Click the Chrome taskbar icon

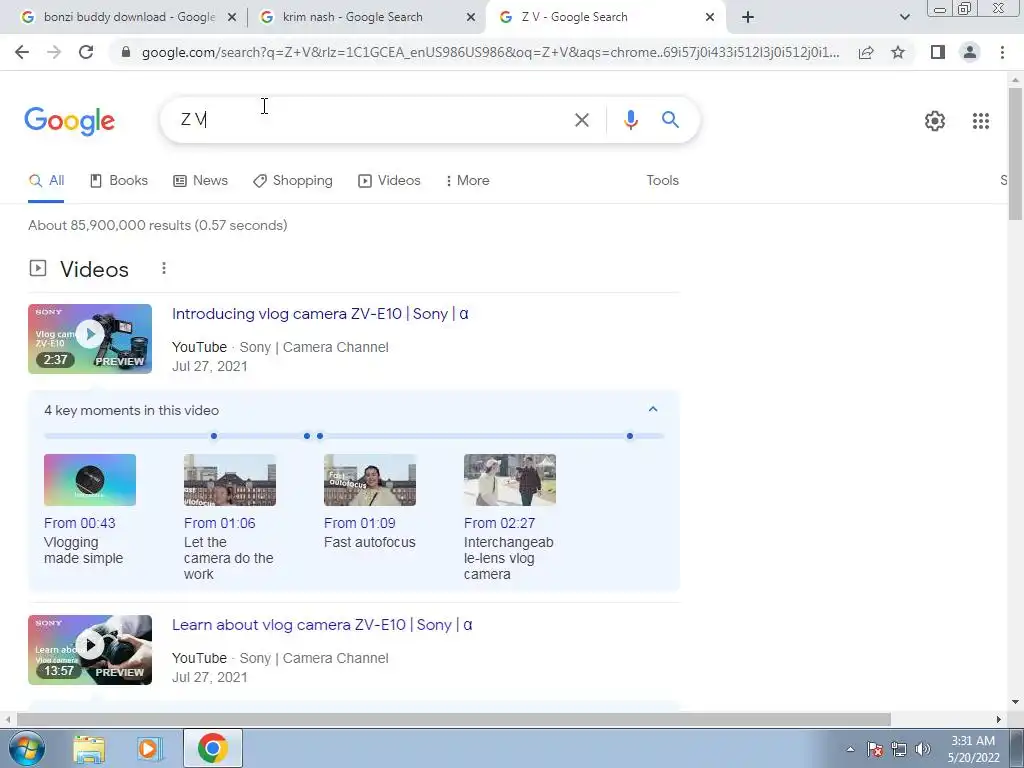click(x=212, y=748)
